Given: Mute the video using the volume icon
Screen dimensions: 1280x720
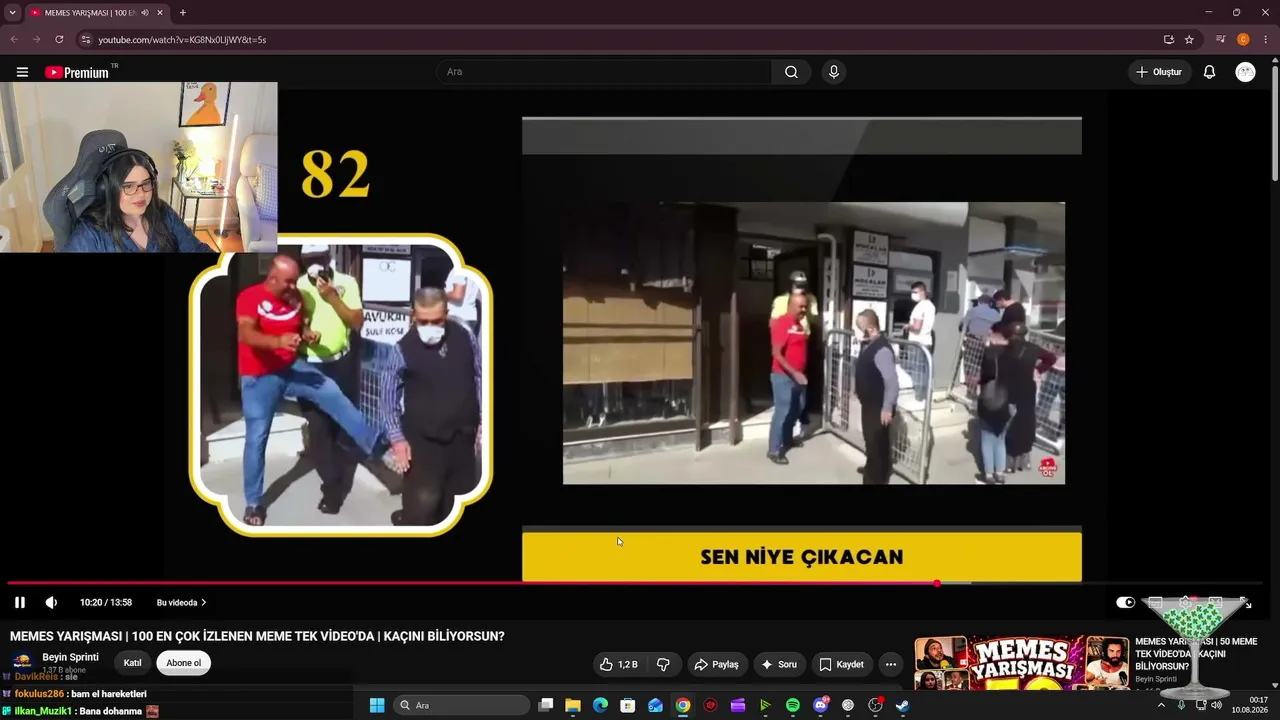Looking at the screenshot, I should coord(51,602).
